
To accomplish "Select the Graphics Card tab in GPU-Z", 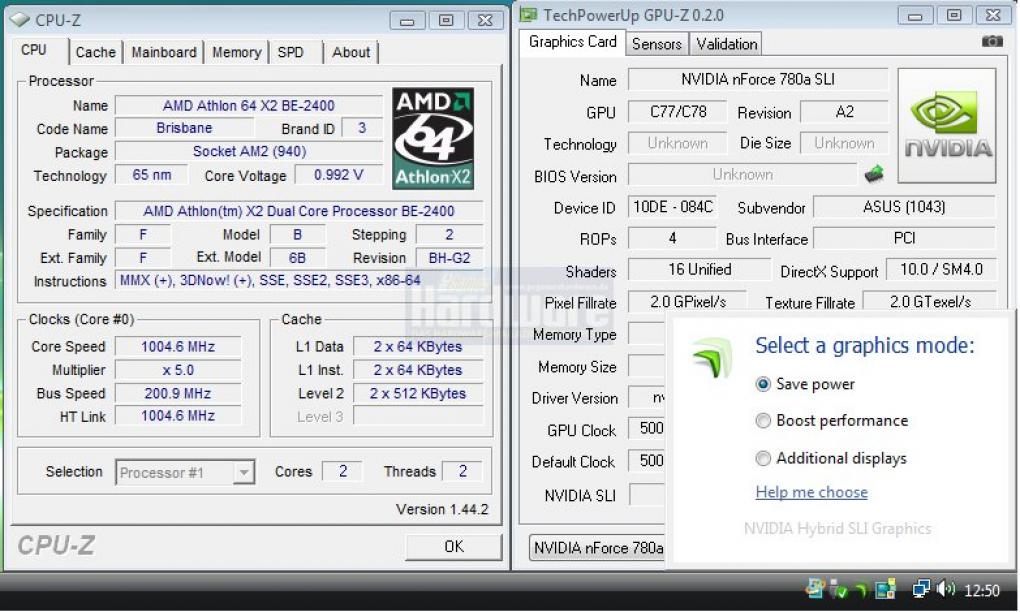I will pos(572,42).
